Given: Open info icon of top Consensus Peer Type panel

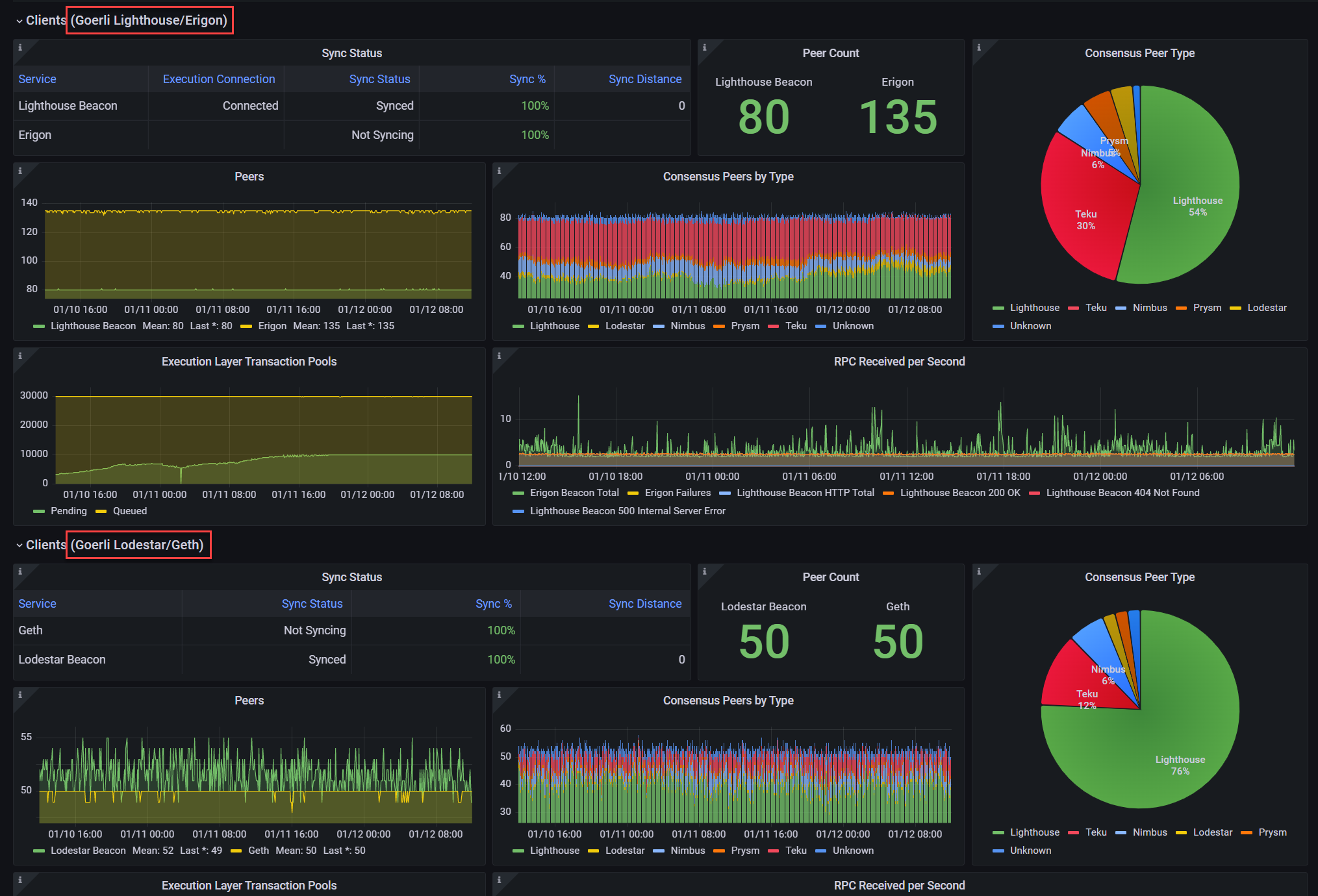Looking at the screenshot, I should click(x=979, y=47).
